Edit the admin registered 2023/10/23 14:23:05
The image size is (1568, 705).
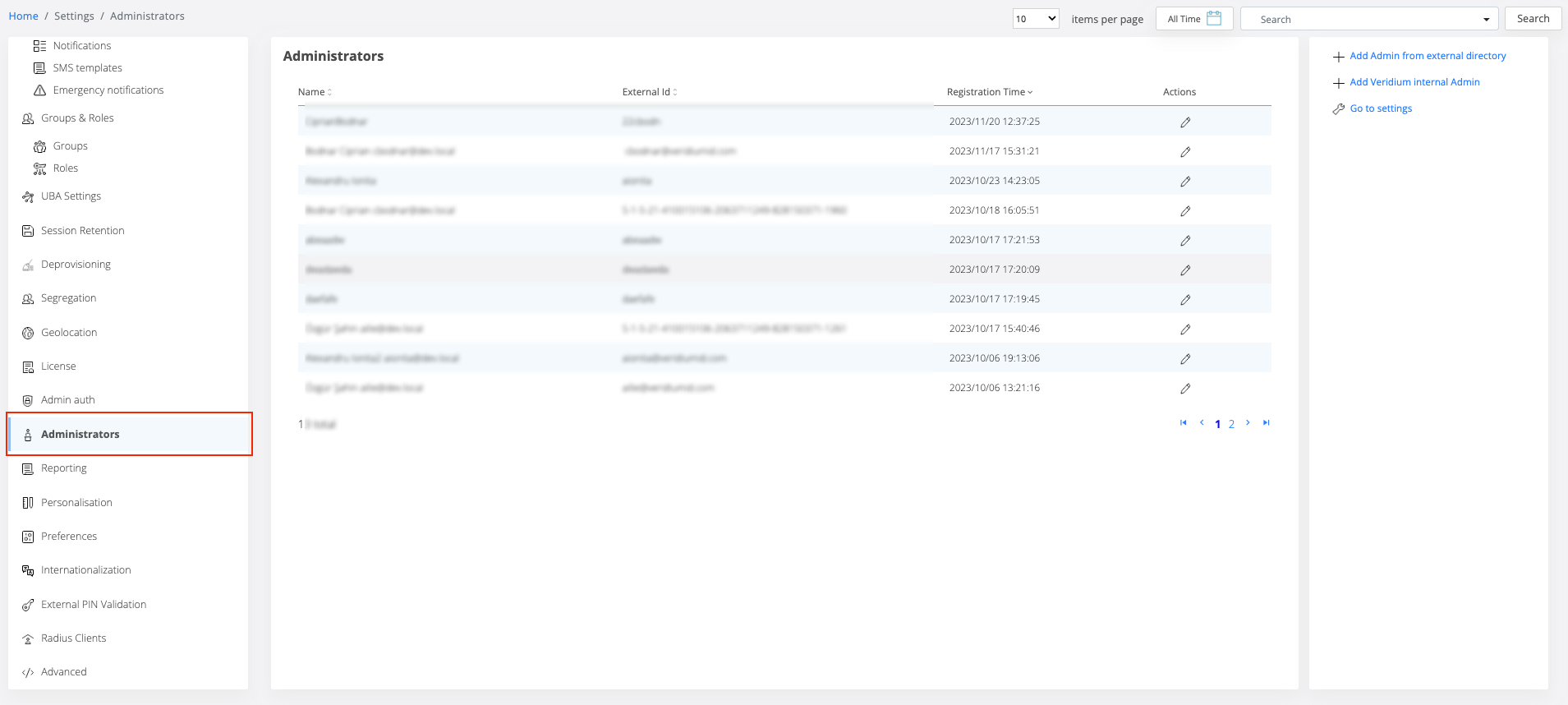tap(1185, 182)
